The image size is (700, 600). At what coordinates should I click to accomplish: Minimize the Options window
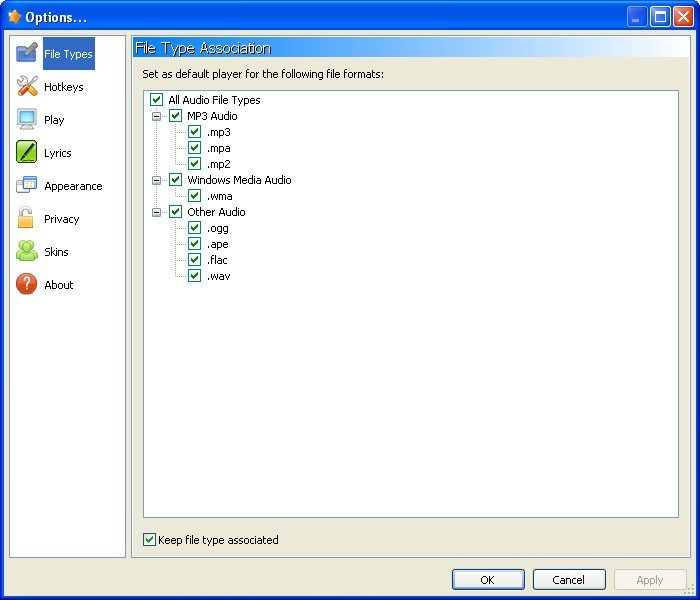[x=636, y=17]
